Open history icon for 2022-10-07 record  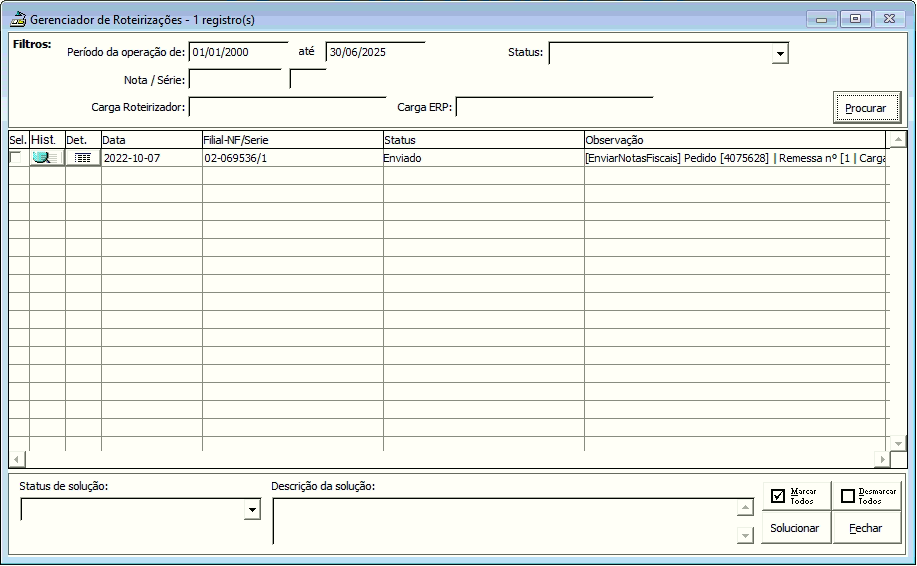click(x=47, y=158)
